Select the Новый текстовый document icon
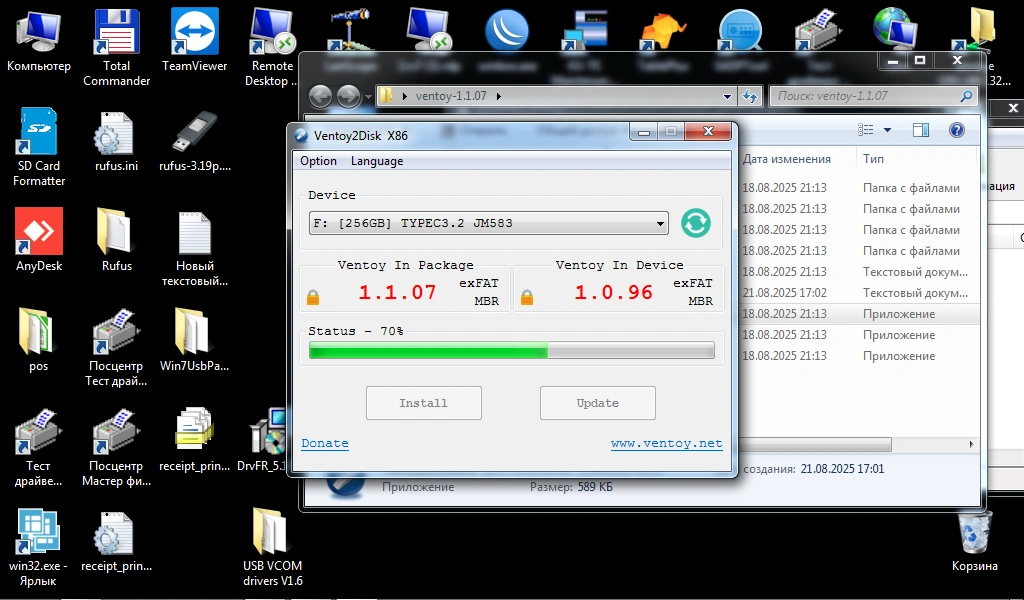Screen dimensions: 1024x600 tap(195, 248)
